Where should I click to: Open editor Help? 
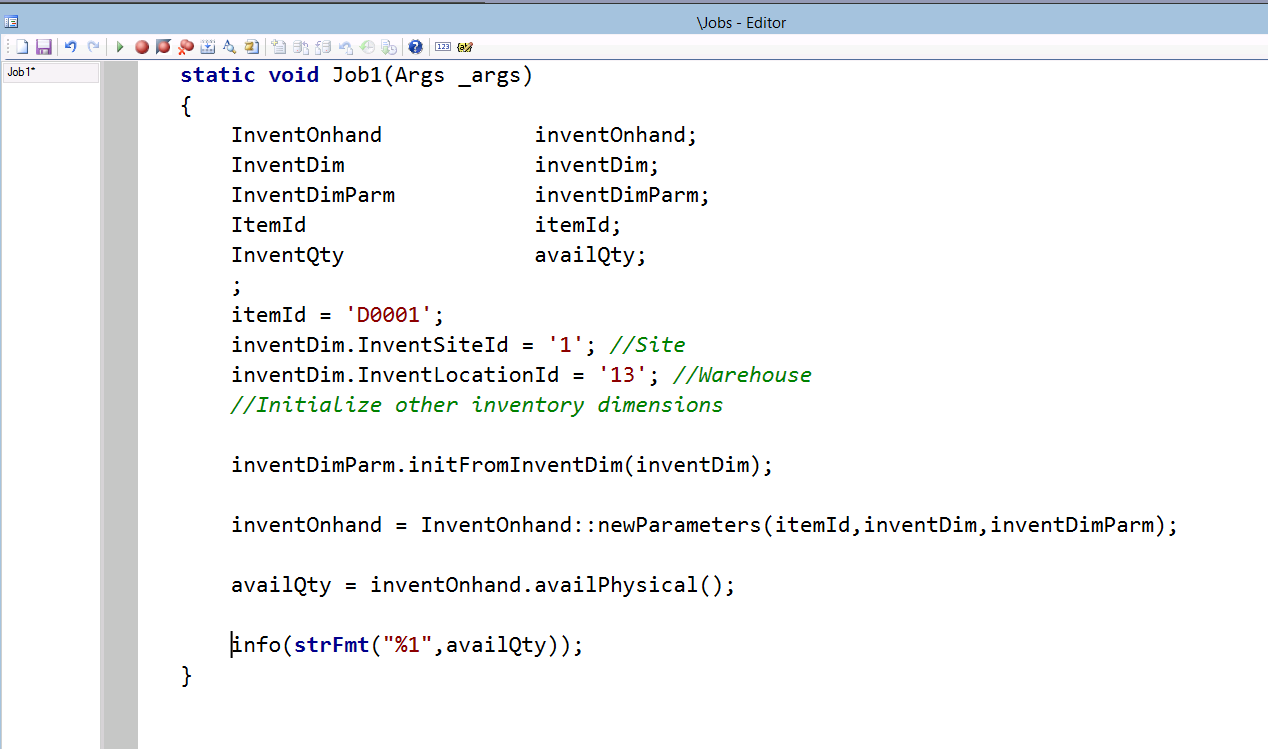point(415,47)
